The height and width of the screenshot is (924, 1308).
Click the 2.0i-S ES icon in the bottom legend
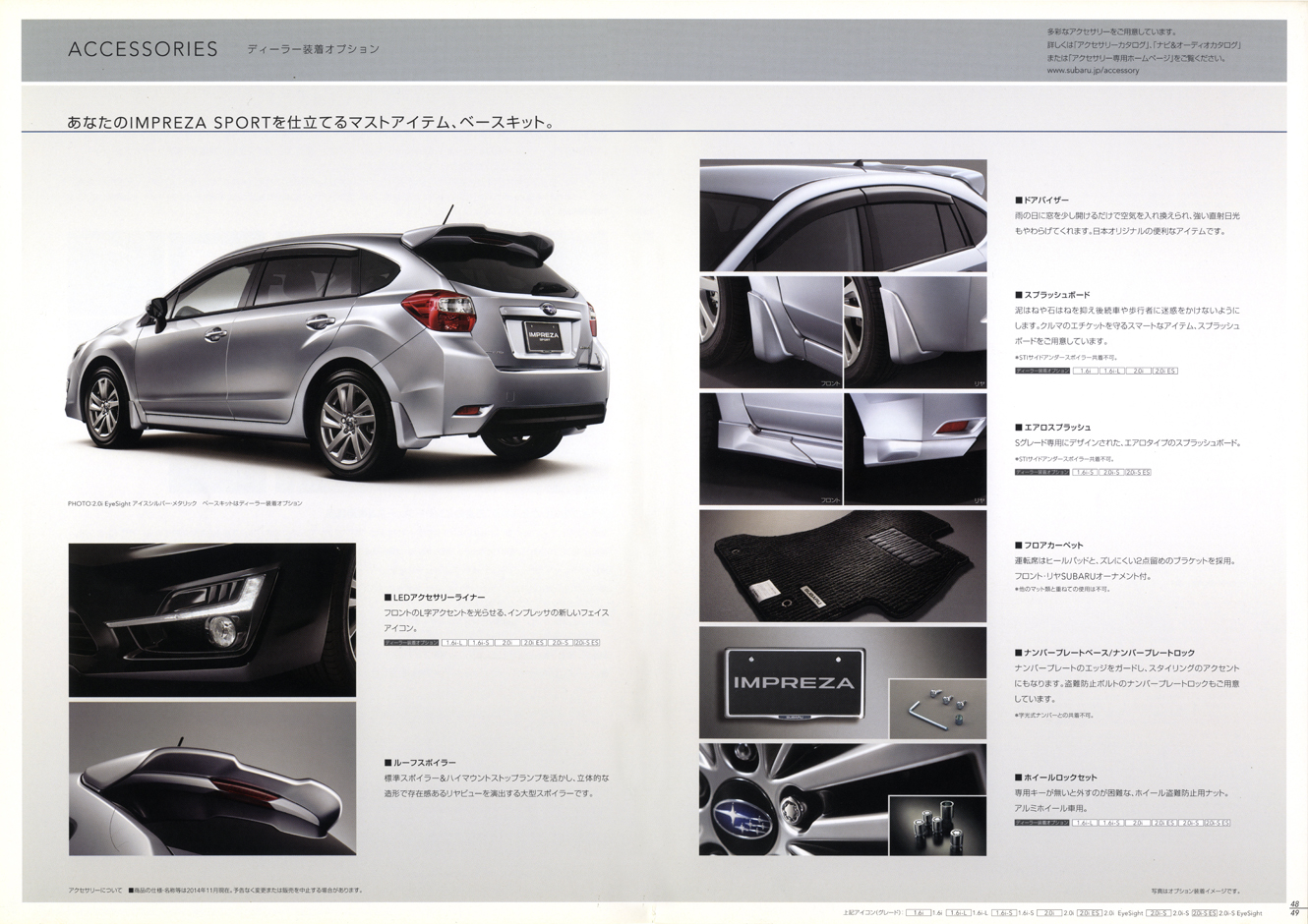[x=1204, y=913]
